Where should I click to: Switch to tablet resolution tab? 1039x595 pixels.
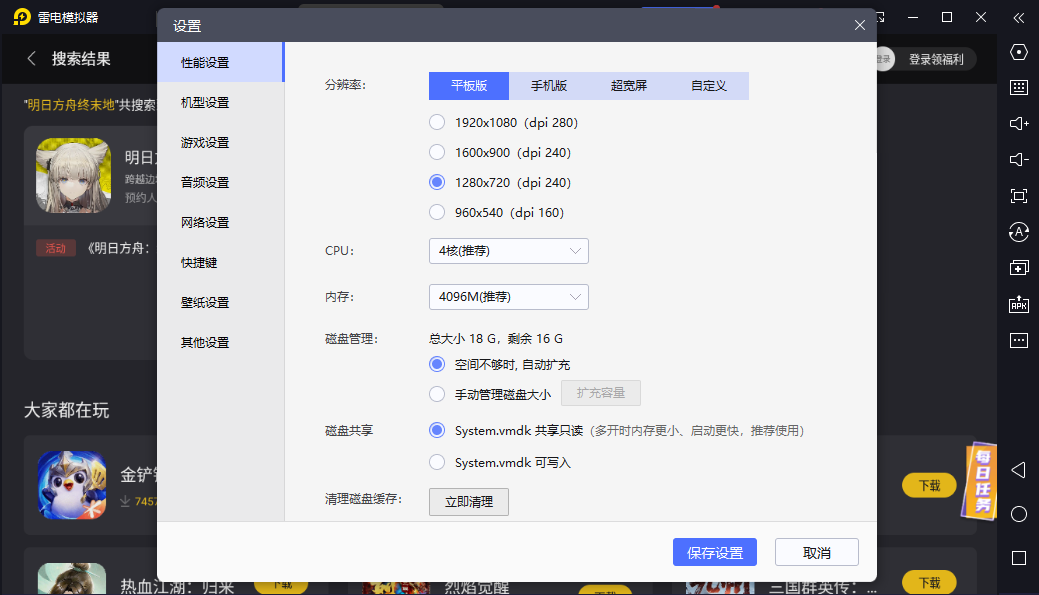[x=469, y=85]
